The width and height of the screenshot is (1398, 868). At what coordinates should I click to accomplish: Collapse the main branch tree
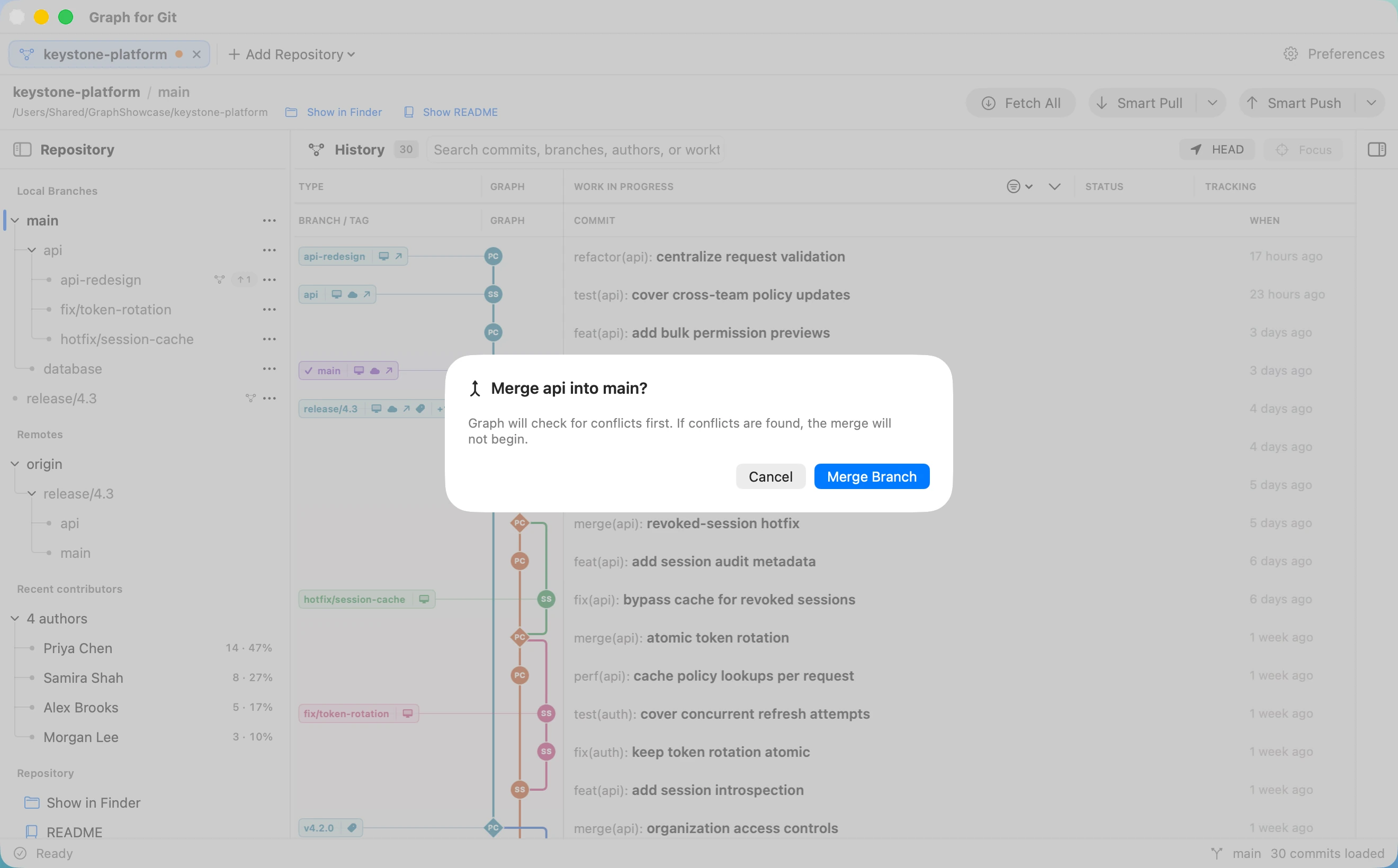(x=15, y=221)
